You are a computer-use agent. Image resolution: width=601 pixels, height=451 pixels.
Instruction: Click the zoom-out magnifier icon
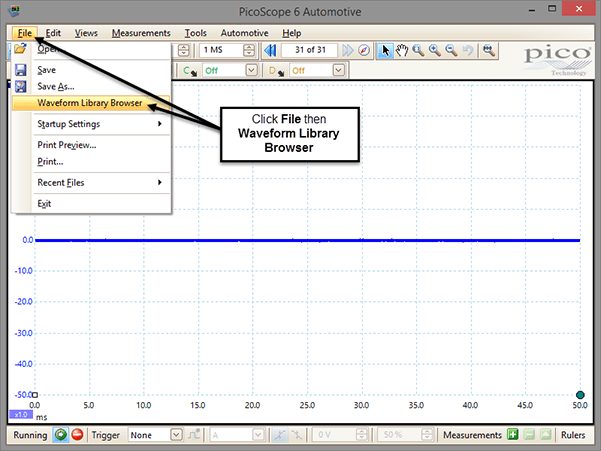pyautogui.click(x=451, y=50)
